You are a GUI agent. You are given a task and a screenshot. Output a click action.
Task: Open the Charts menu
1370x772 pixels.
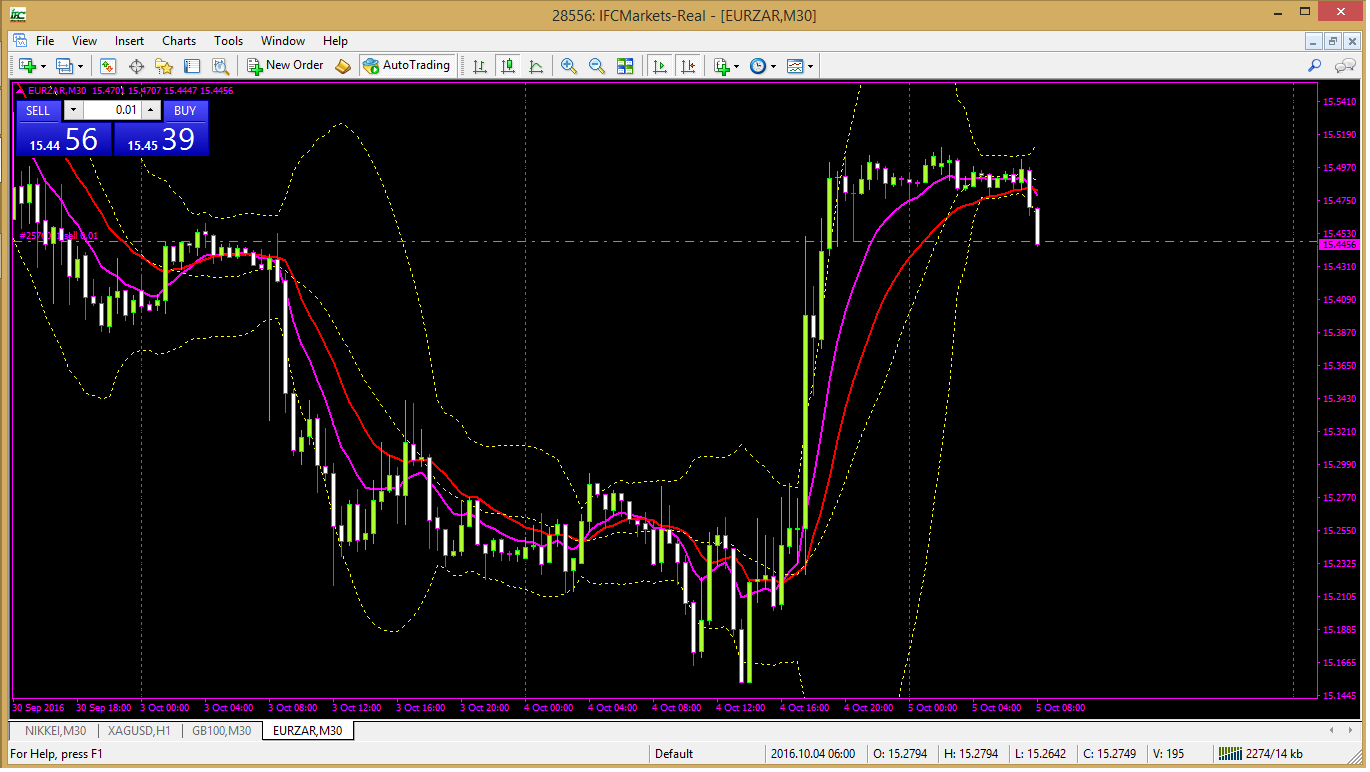[179, 41]
